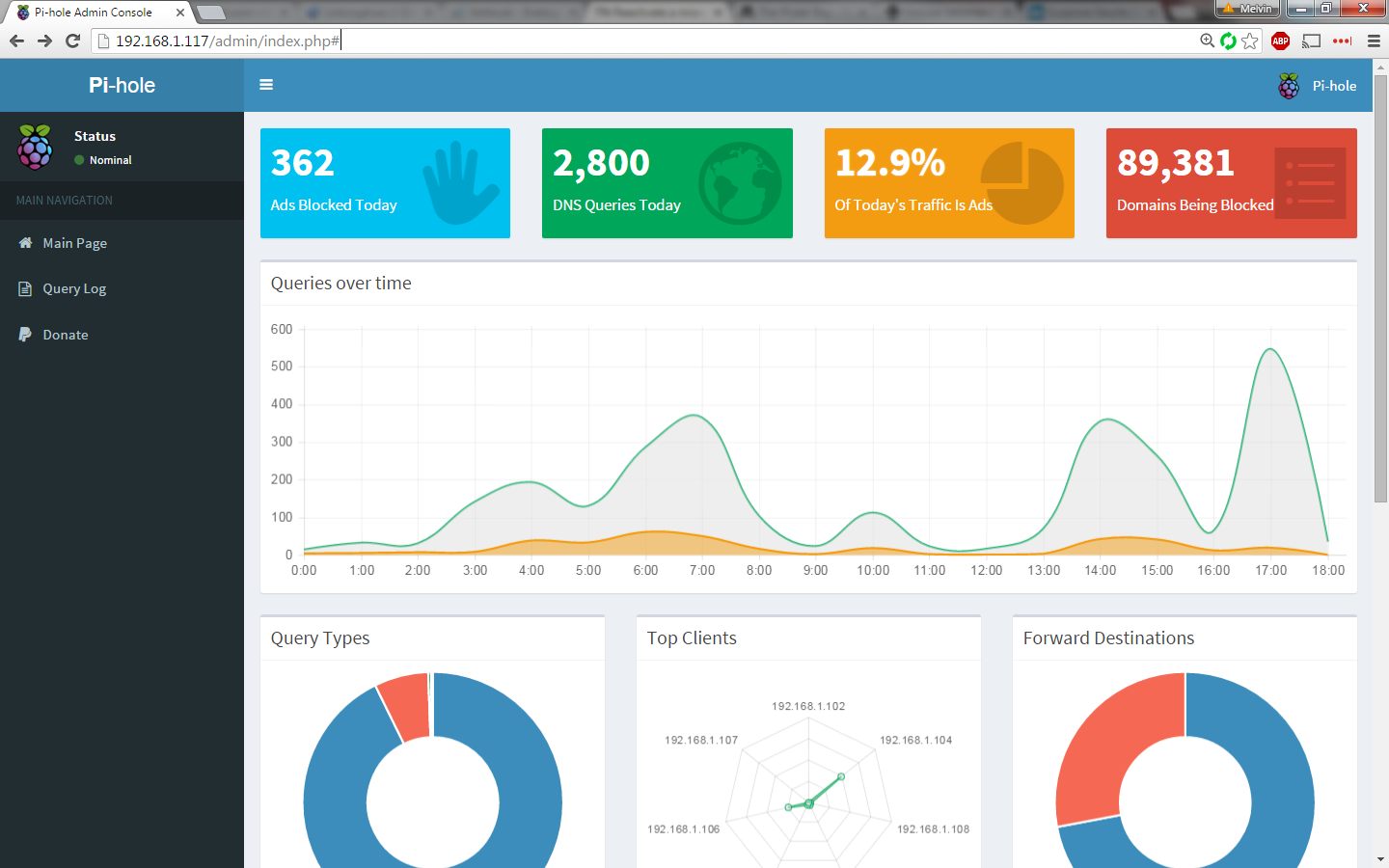Image resolution: width=1389 pixels, height=868 pixels.
Task: Click the Forward Destinations heading
Action: point(1108,638)
